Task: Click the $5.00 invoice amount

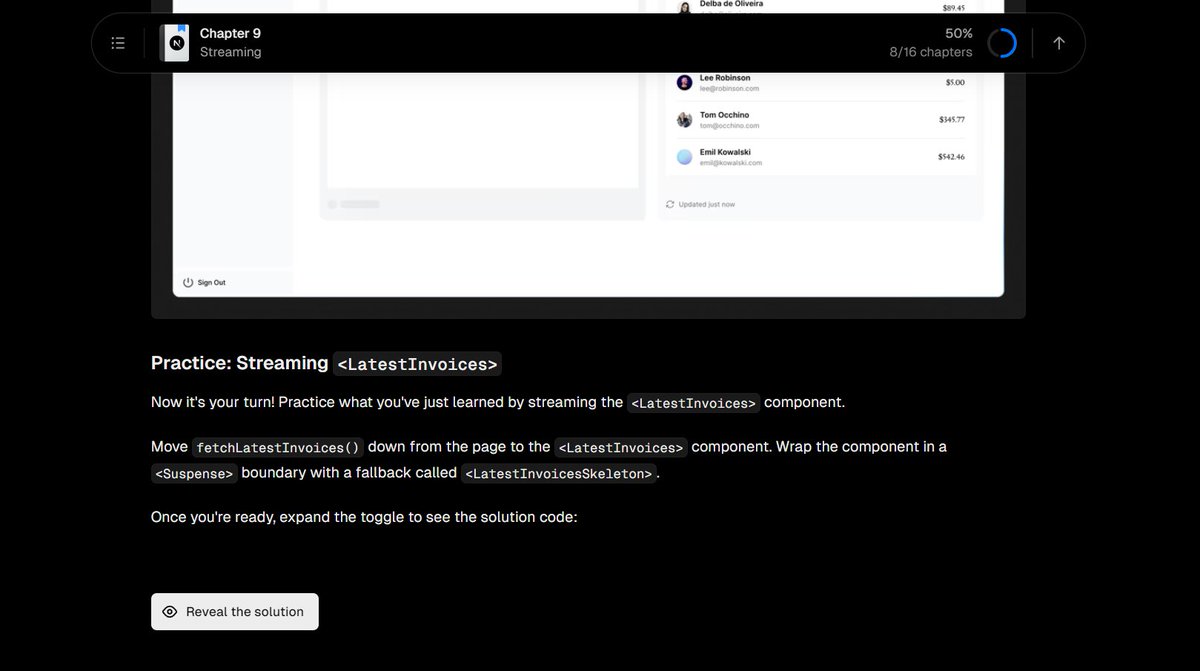Action: [x=955, y=82]
